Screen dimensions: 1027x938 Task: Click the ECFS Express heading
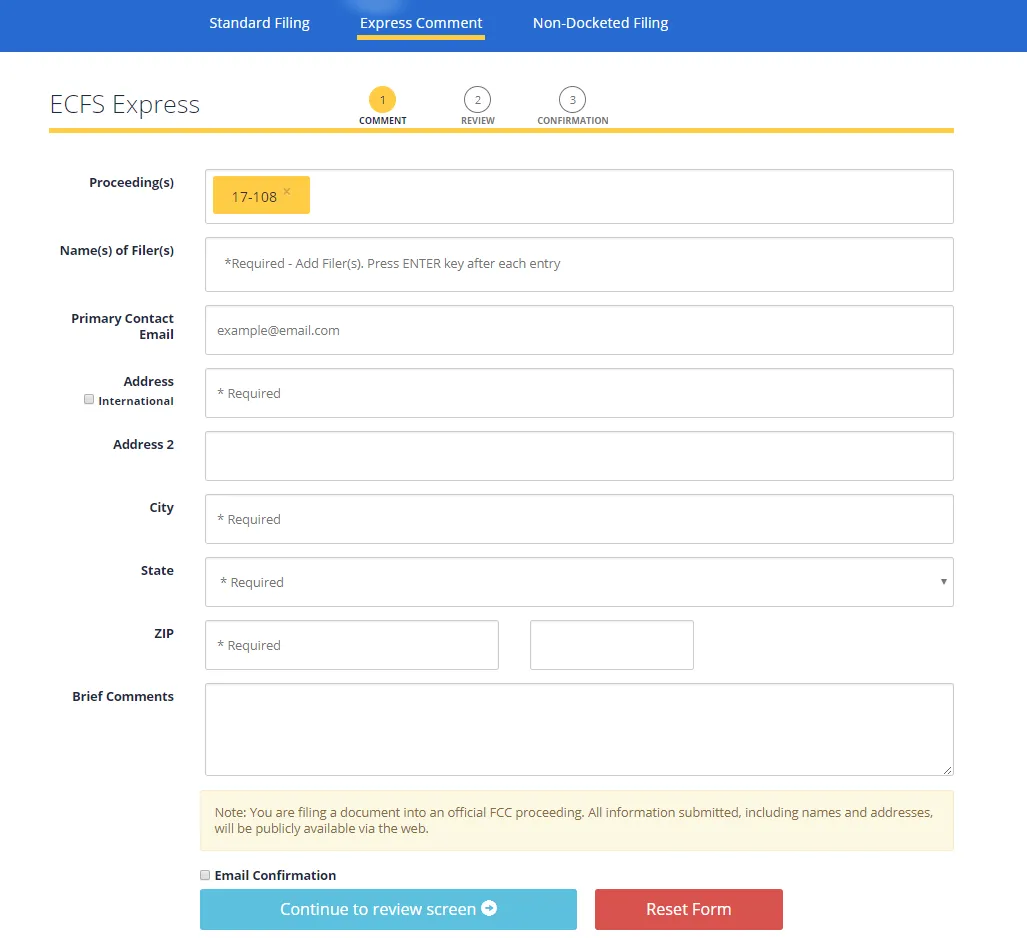click(x=124, y=104)
